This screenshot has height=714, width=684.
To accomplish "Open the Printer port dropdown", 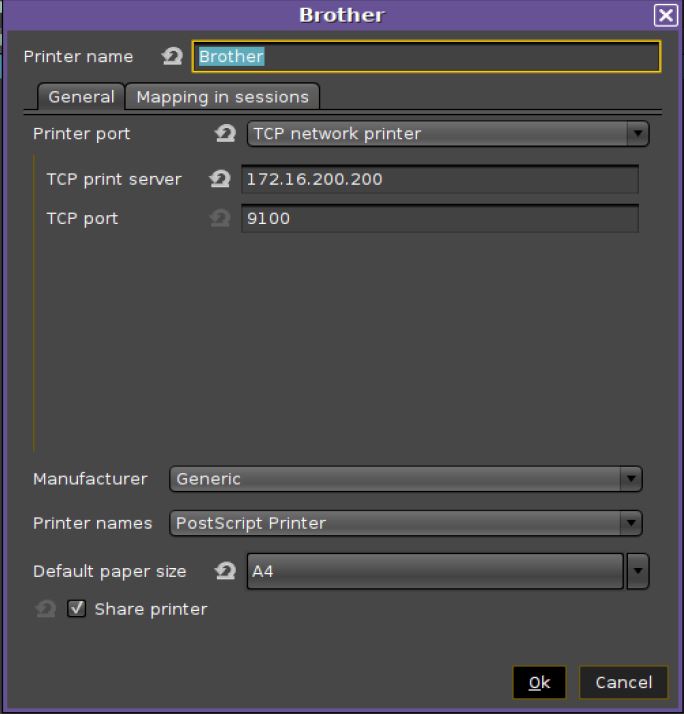I will pyautogui.click(x=636, y=133).
